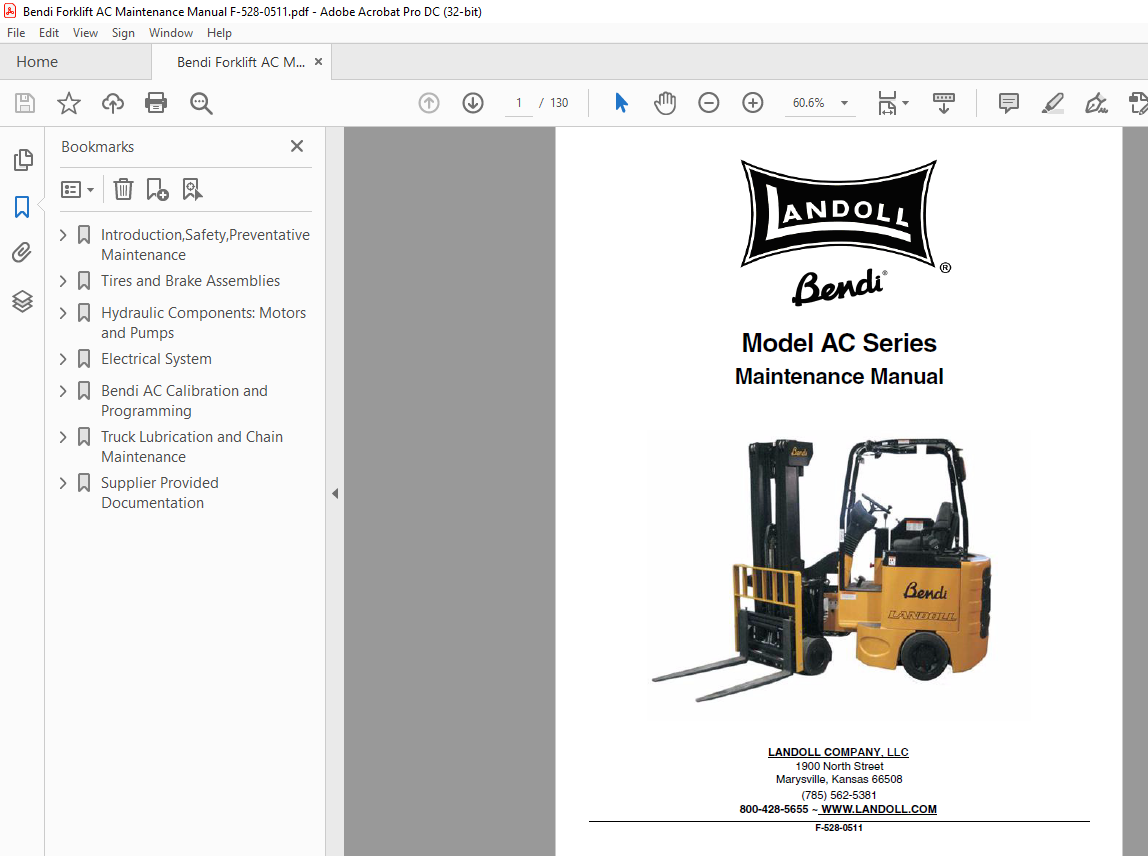Click the fit page width icon
Viewport: 1148px width, 856px height.
(x=887, y=103)
